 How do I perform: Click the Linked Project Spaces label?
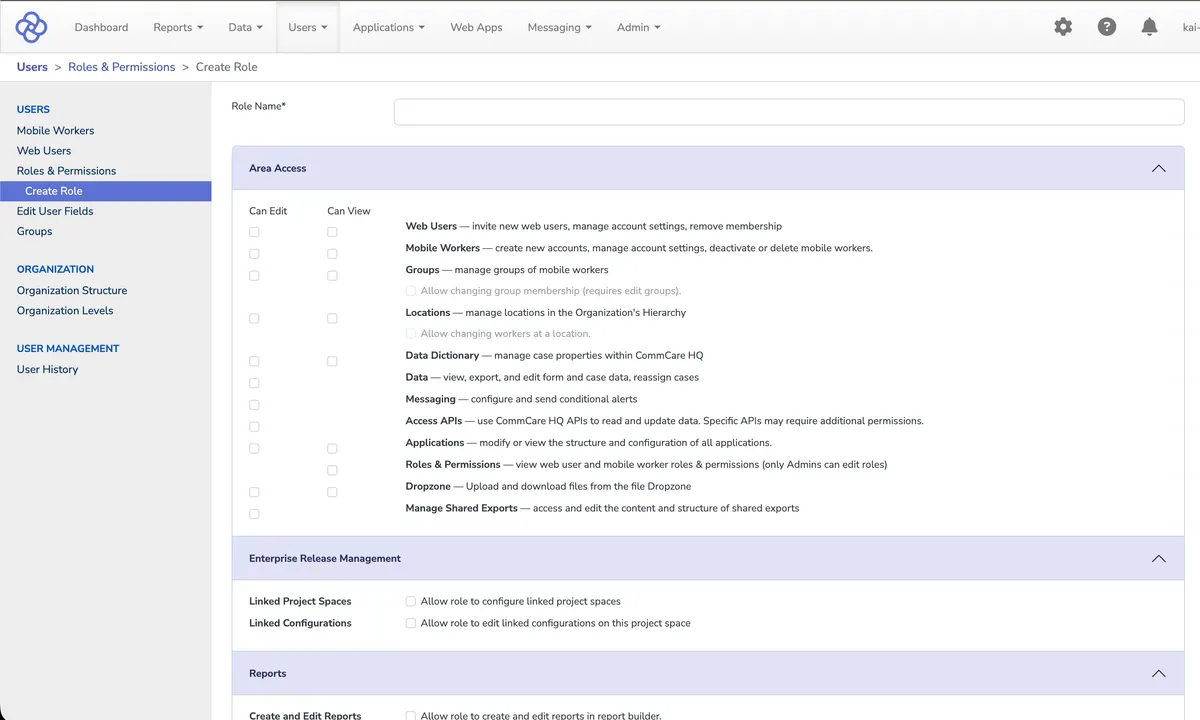coord(300,601)
